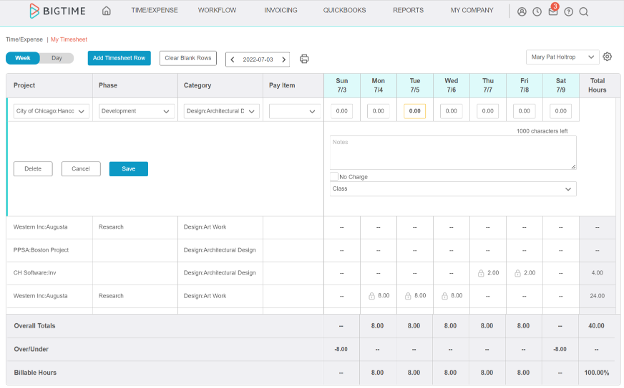Click the Time/Expense breadcrumb link

[24, 39]
